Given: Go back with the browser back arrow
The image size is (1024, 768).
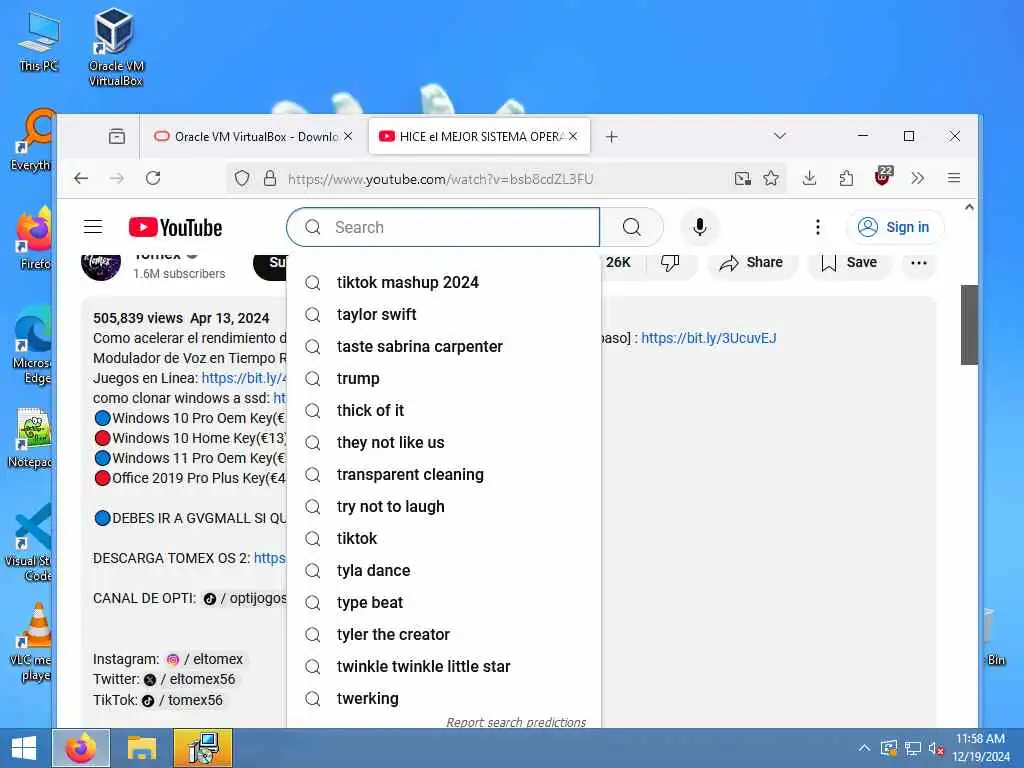Looking at the screenshot, I should (x=81, y=178).
